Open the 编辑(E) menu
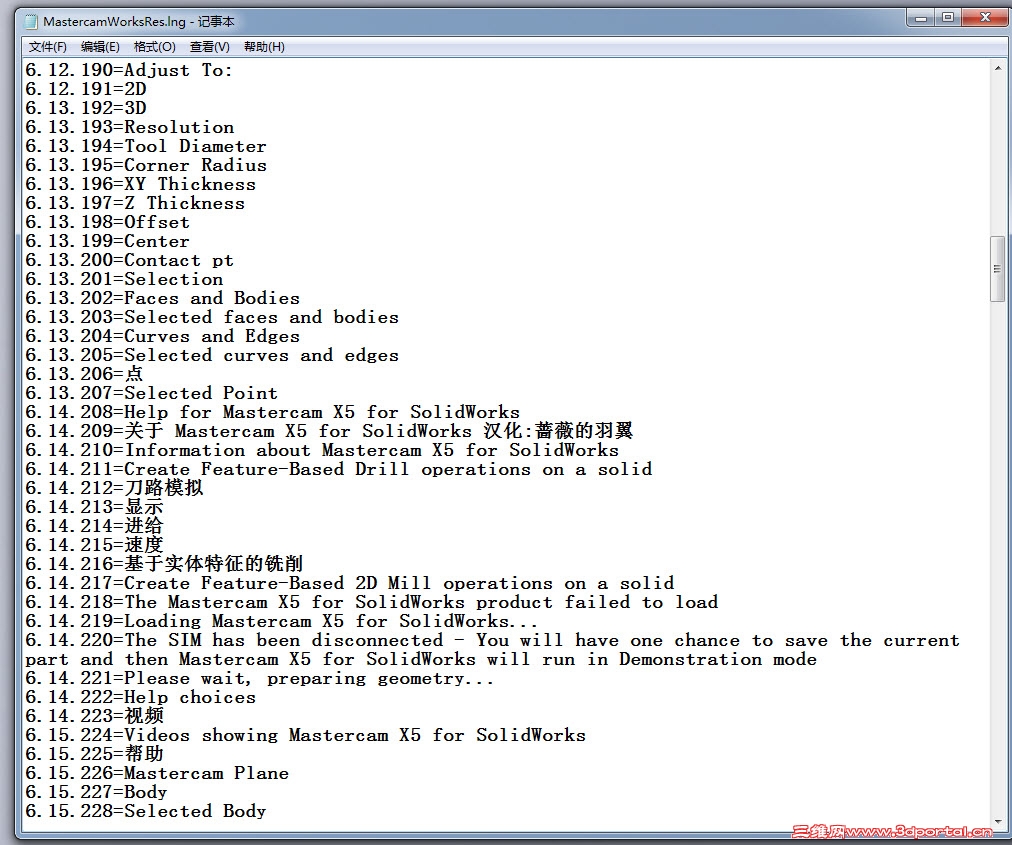Viewport: 1012px width, 845px height. coord(100,47)
